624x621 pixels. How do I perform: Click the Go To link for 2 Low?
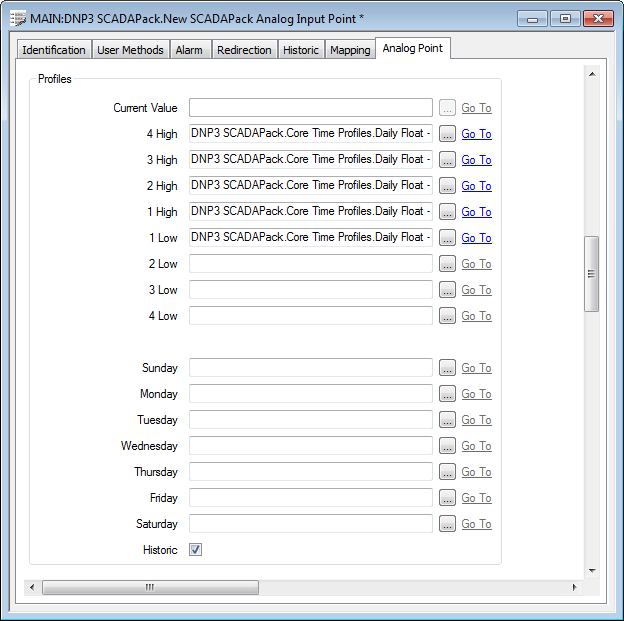pyautogui.click(x=476, y=264)
